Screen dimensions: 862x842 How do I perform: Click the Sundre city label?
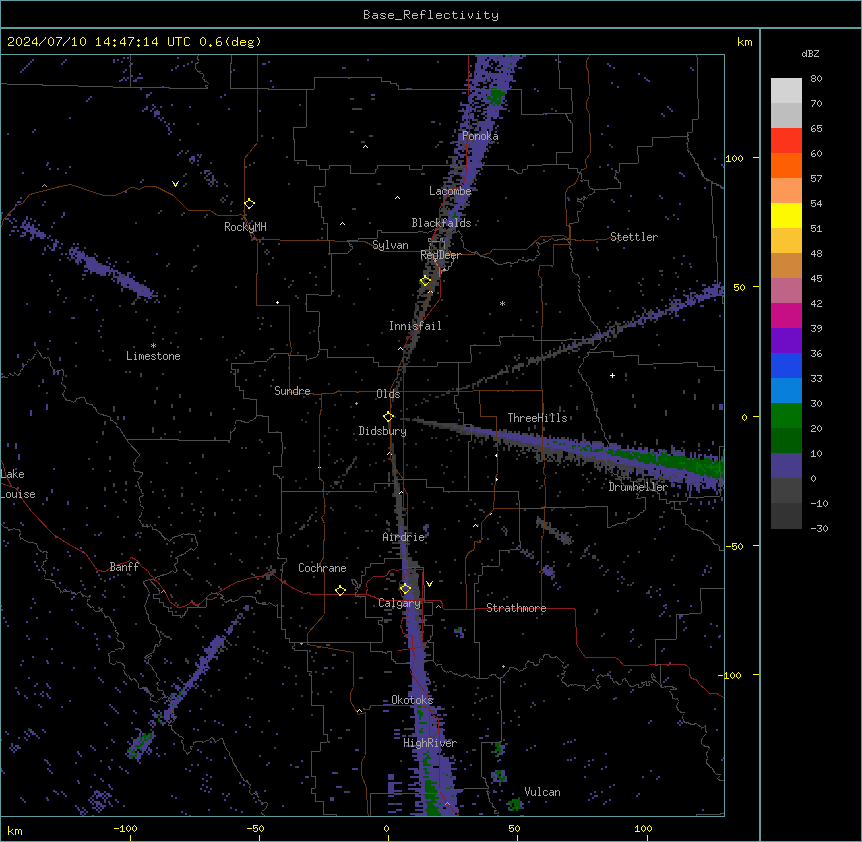coord(292,391)
